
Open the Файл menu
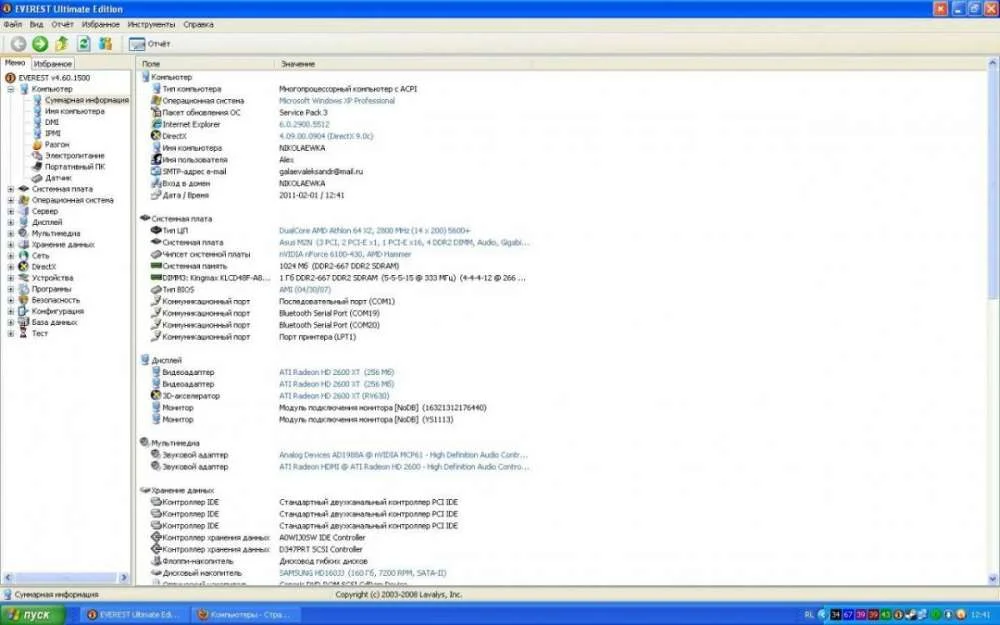tap(13, 24)
